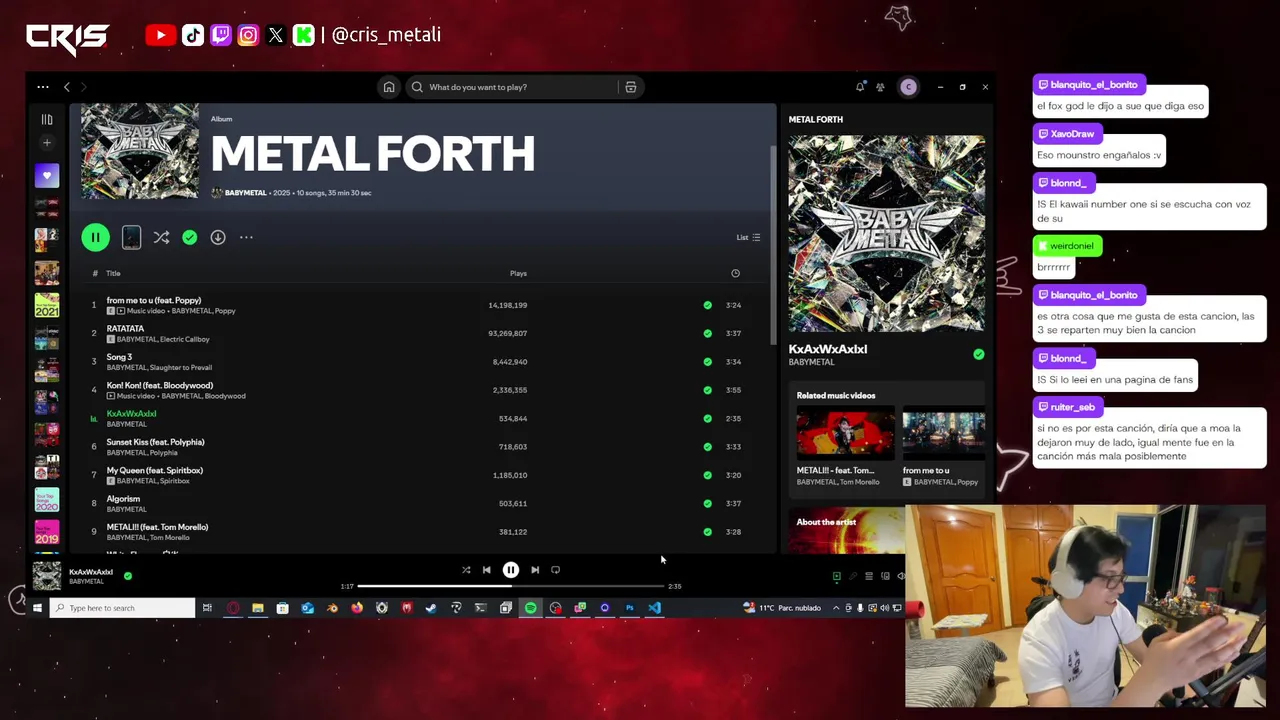The image size is (1280, 720).
Task: Open weather widget 11°C Parc. nublado
Action: (782, 608)
